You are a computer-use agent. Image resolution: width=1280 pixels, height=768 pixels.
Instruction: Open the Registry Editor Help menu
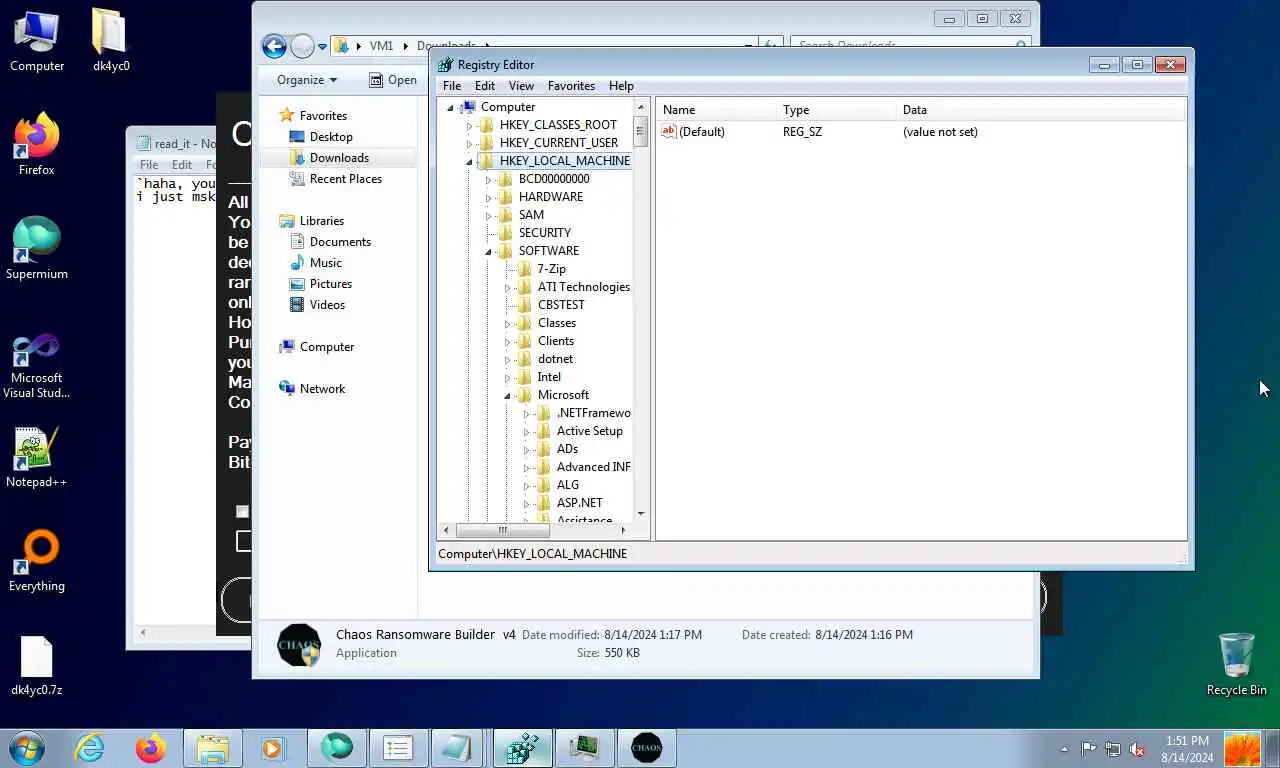(x=621, y=86)
